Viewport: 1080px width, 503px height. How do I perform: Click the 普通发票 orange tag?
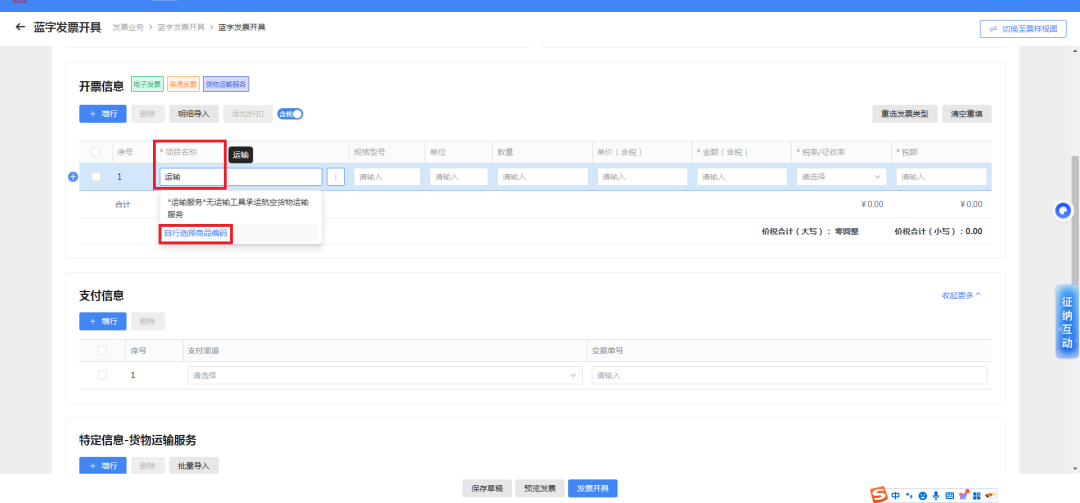point(183,85)
